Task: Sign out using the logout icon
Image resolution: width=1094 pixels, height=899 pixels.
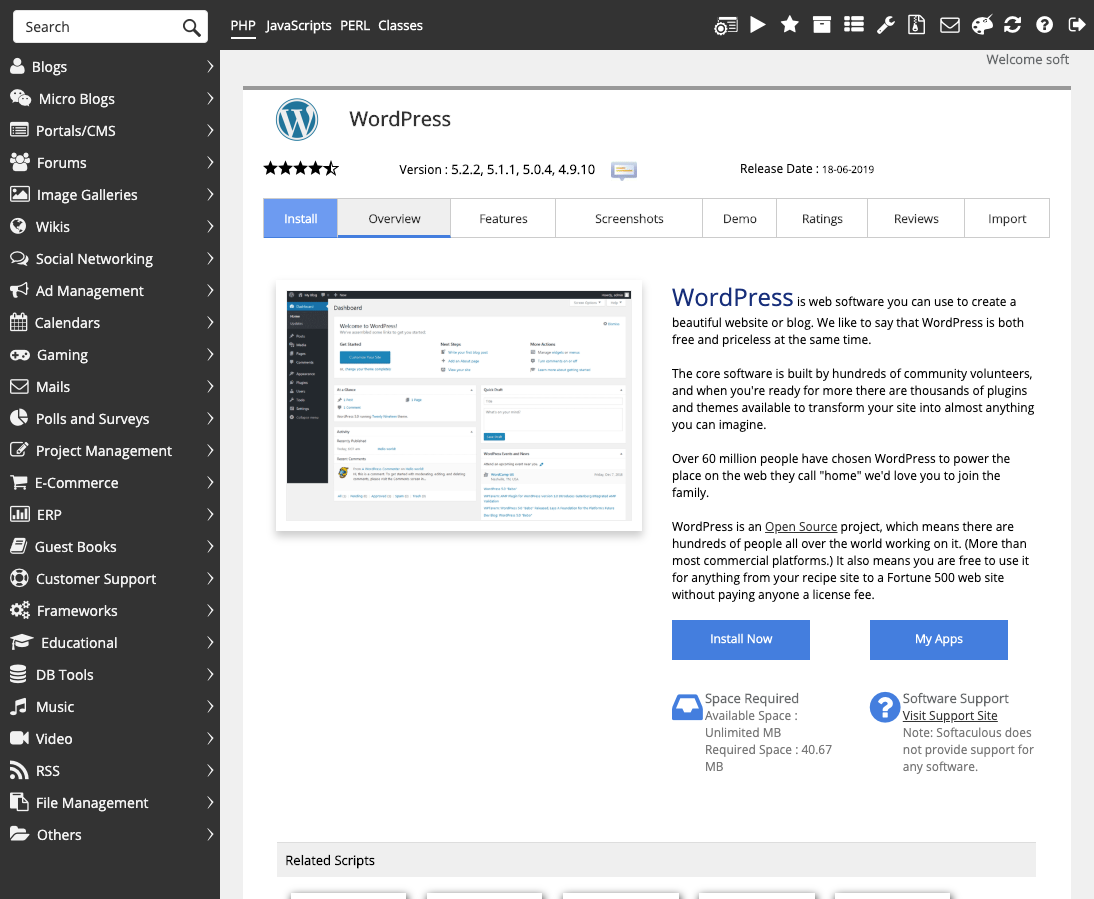Action: 1076,24
